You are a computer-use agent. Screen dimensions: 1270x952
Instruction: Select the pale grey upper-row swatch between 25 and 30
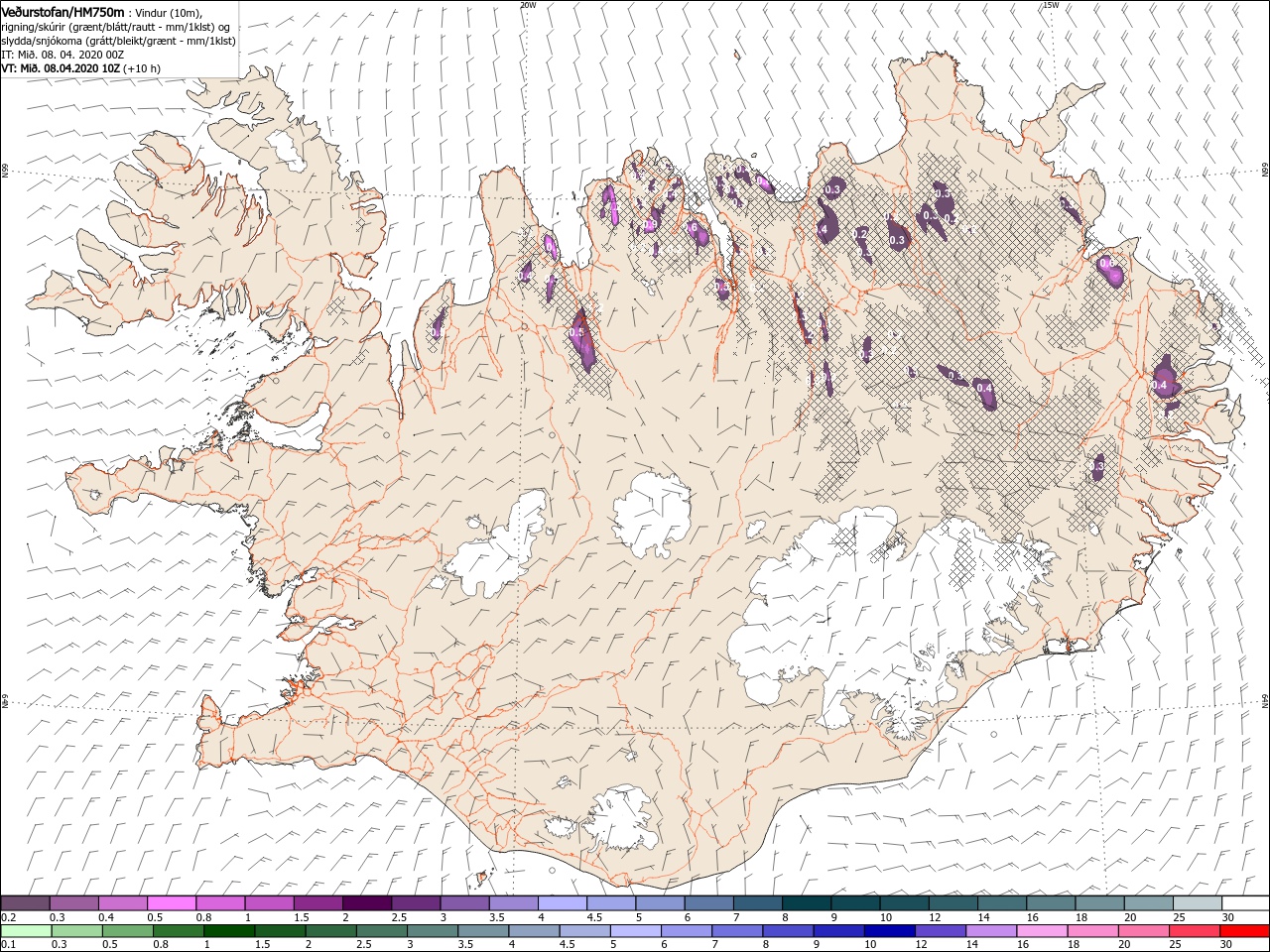pos(1197,903)
